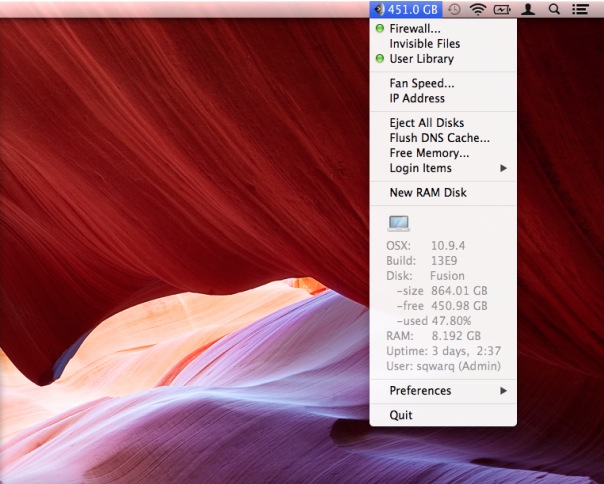Viewport: 604px width, 484px height.
Task: Open the Wi-Fi status menu
Action: (478, 9)
